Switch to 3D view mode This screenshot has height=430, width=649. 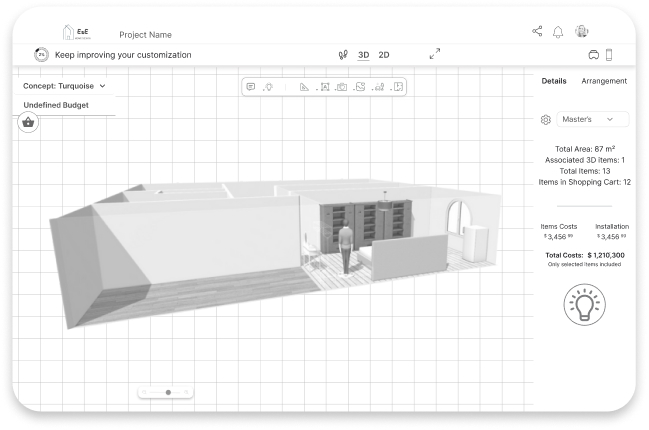pos(363,54)
